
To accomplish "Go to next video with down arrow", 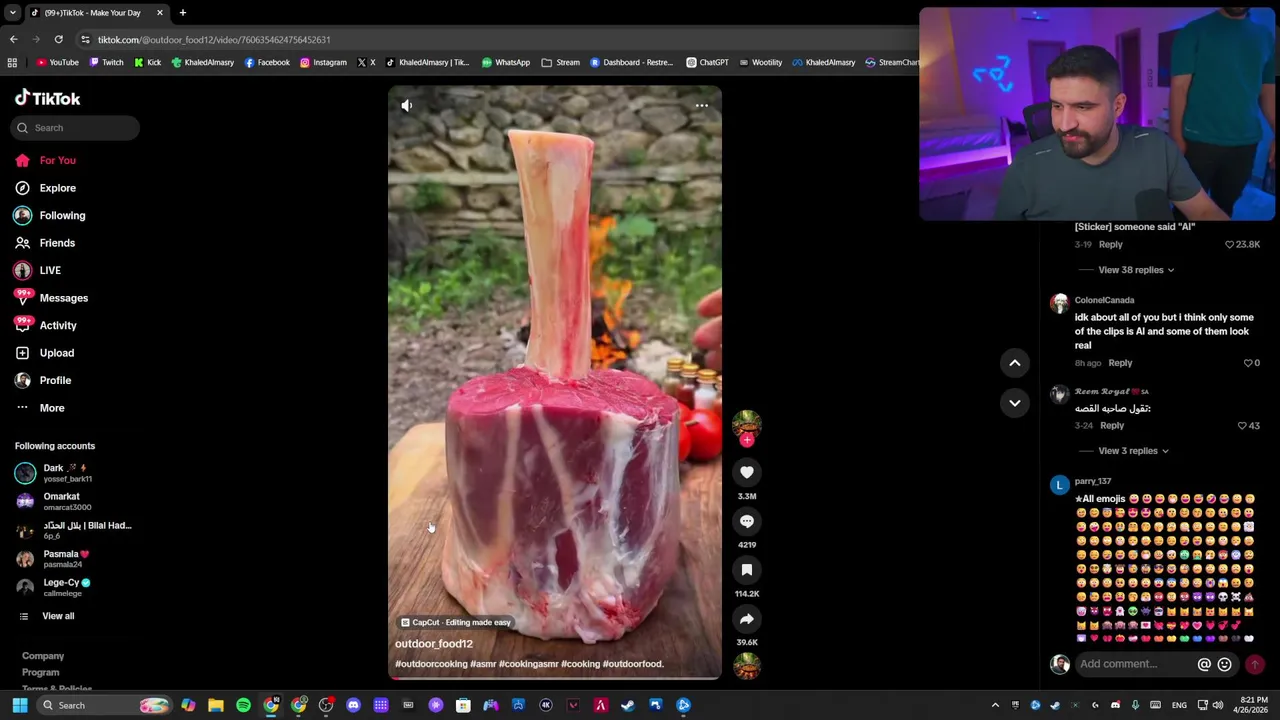I will pos(1014,403).
